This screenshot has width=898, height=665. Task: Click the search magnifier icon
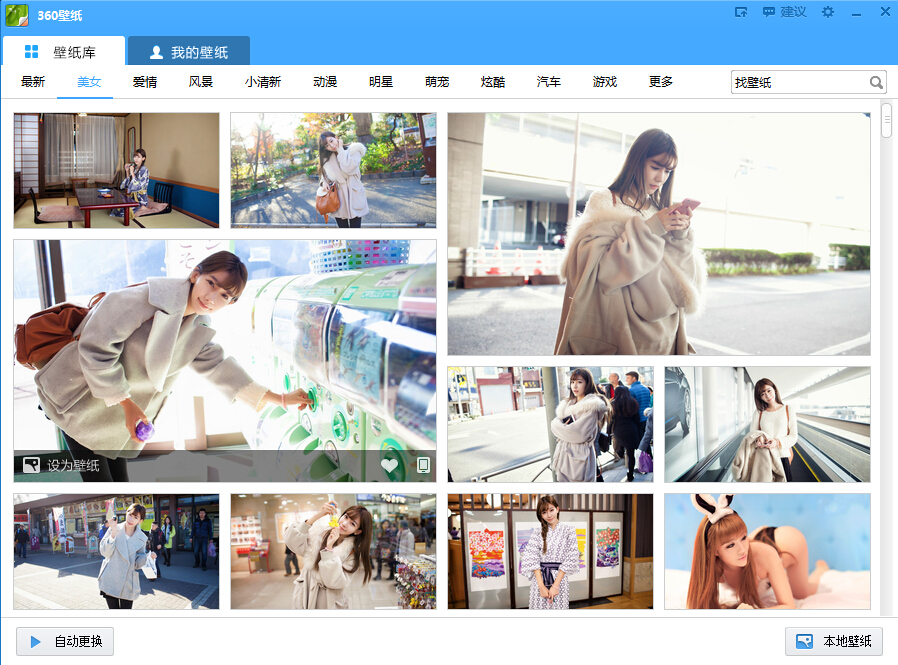click(876, 83)
